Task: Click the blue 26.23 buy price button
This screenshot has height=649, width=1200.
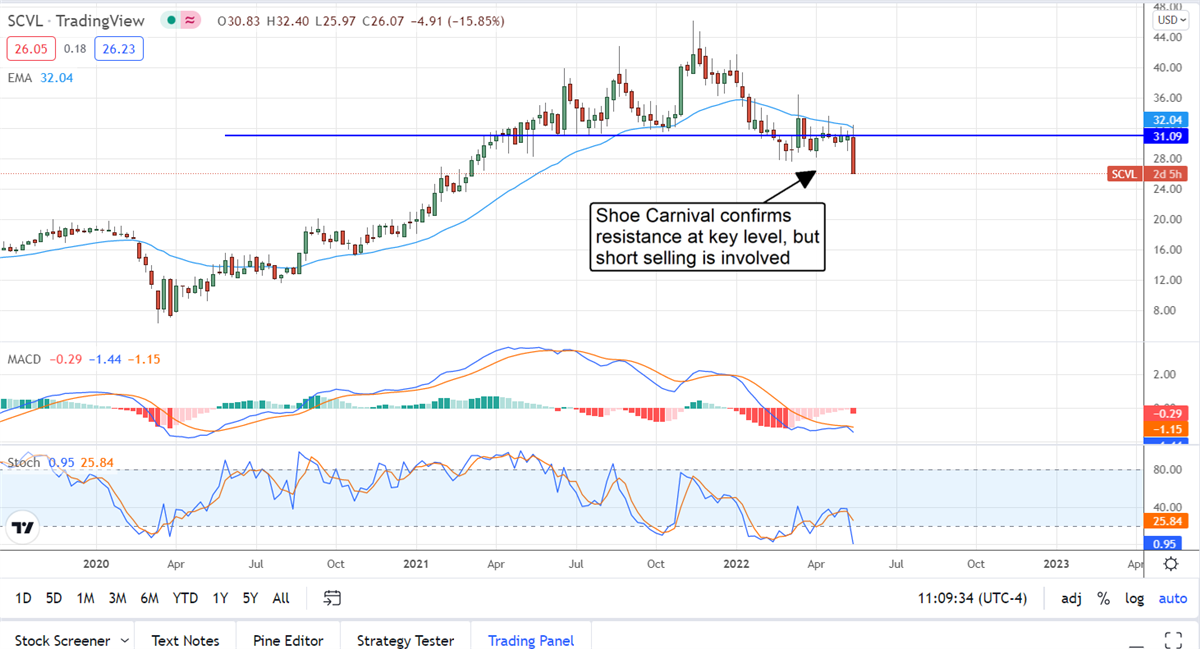Action: tap(117, 48)
